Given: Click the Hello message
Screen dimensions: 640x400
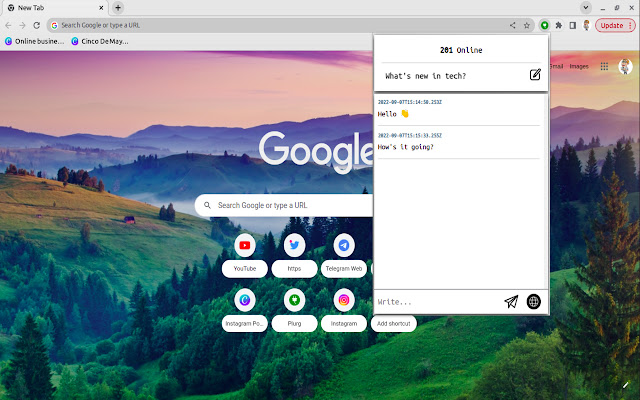Looking at the screenshot, I should click(x=393, y=114).
